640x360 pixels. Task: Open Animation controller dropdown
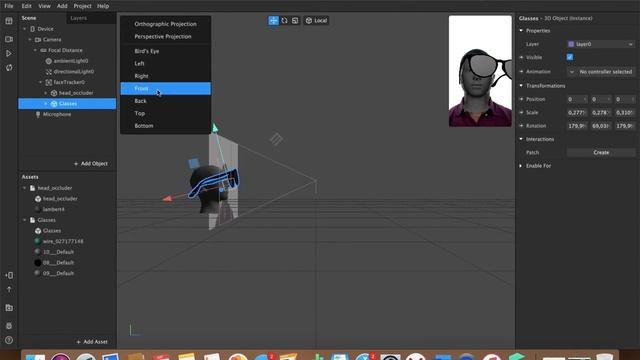pos(601,72)
